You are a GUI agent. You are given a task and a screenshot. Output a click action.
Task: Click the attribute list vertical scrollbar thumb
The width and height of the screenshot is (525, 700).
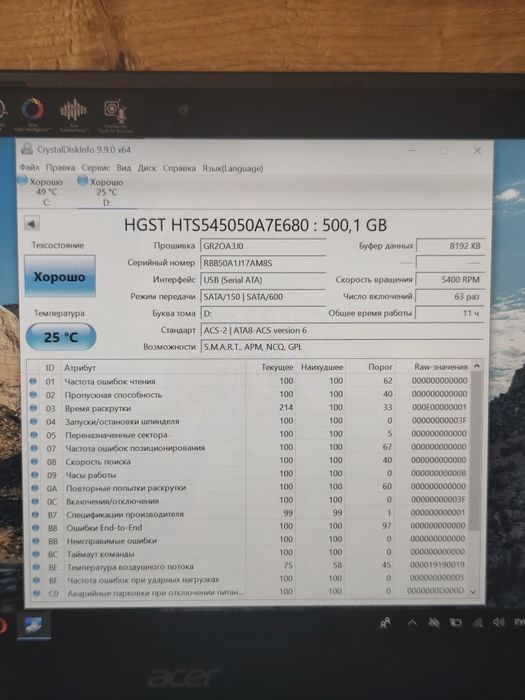click(x=476, y=451)
